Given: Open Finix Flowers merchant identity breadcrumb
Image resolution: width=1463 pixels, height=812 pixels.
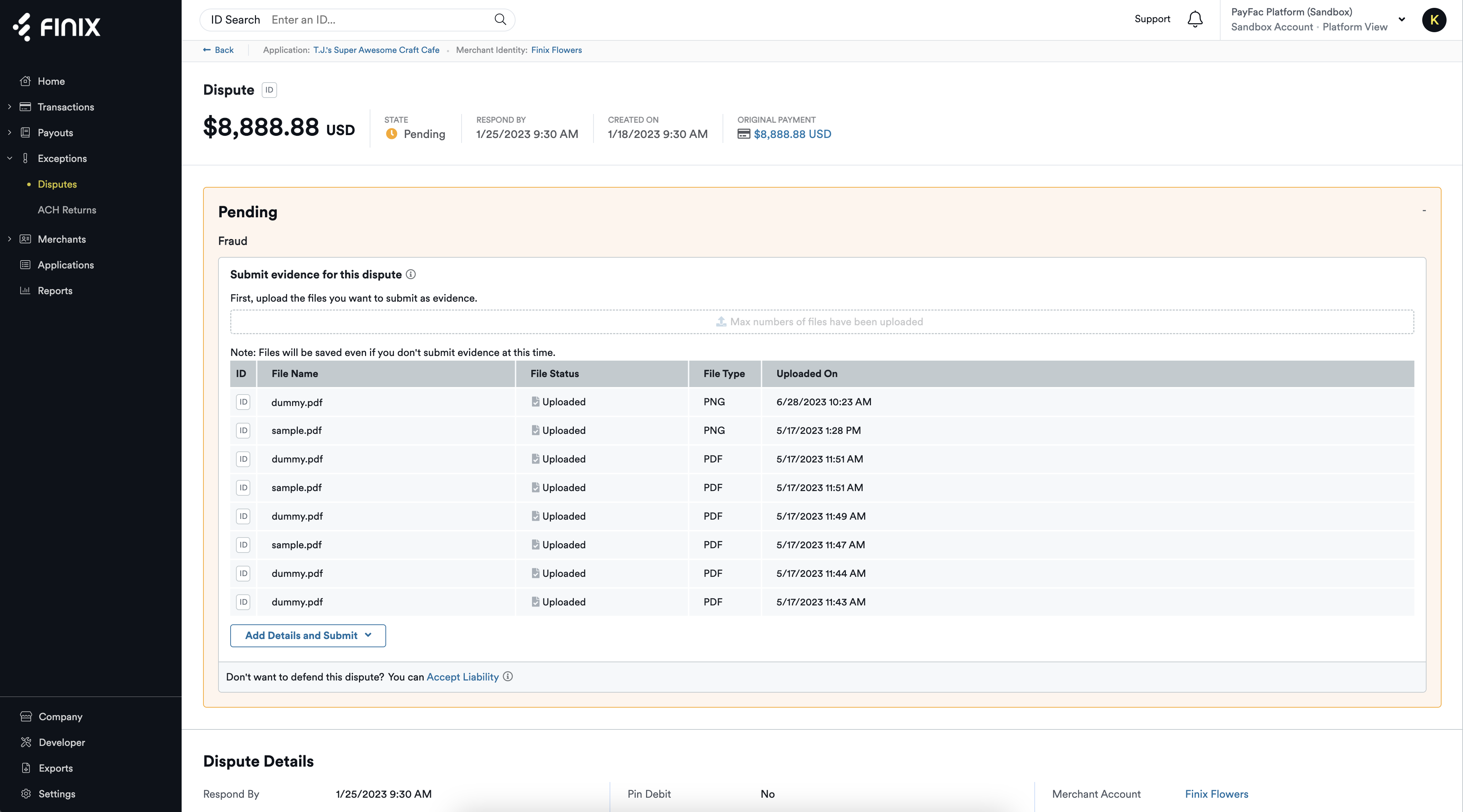Looking at the screenshot, I should click(557, 50).
